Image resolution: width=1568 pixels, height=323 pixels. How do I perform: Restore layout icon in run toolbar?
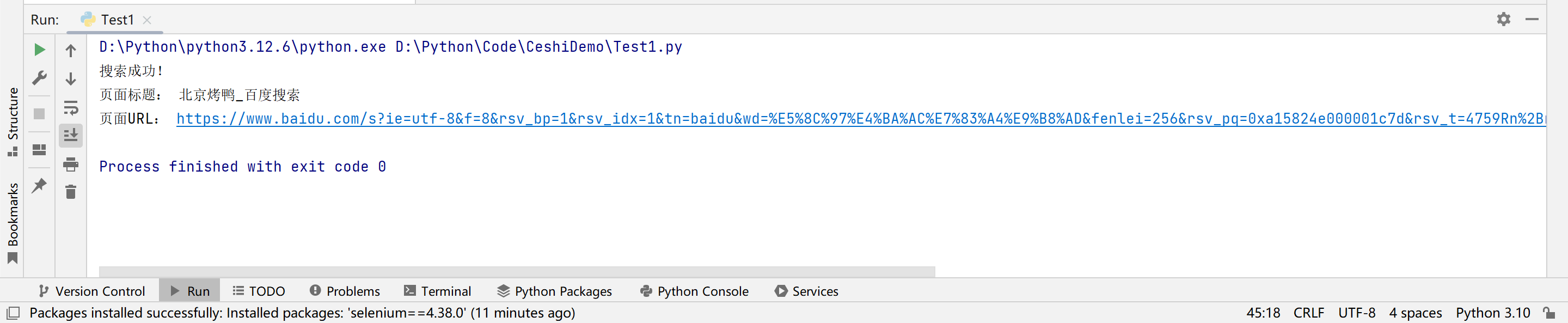coord(40,150)
